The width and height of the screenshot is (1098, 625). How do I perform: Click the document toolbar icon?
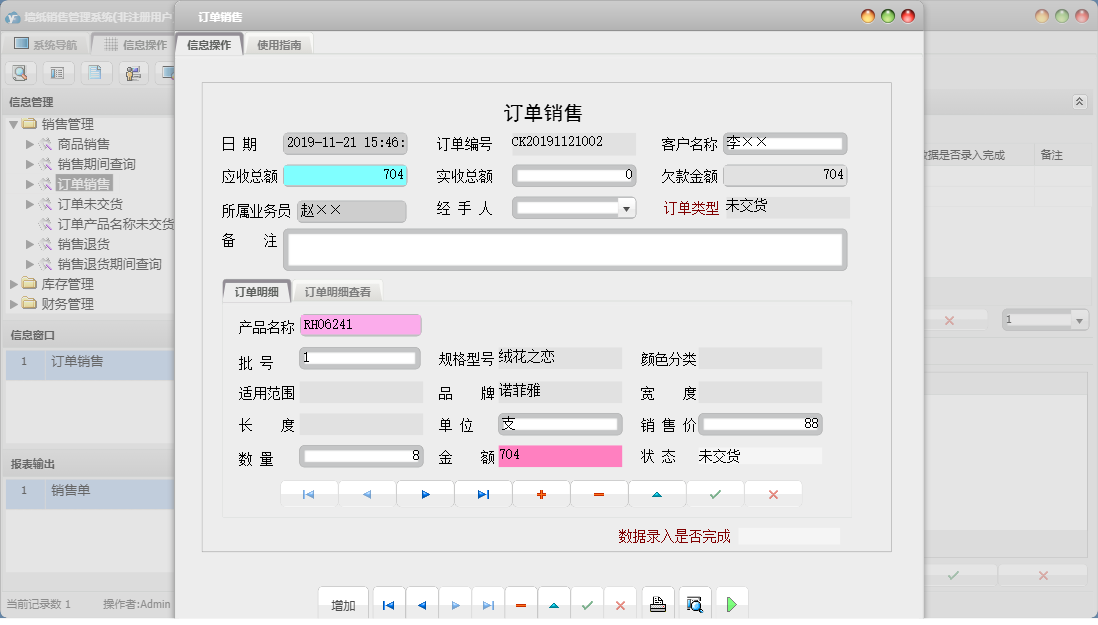[93, 72]
